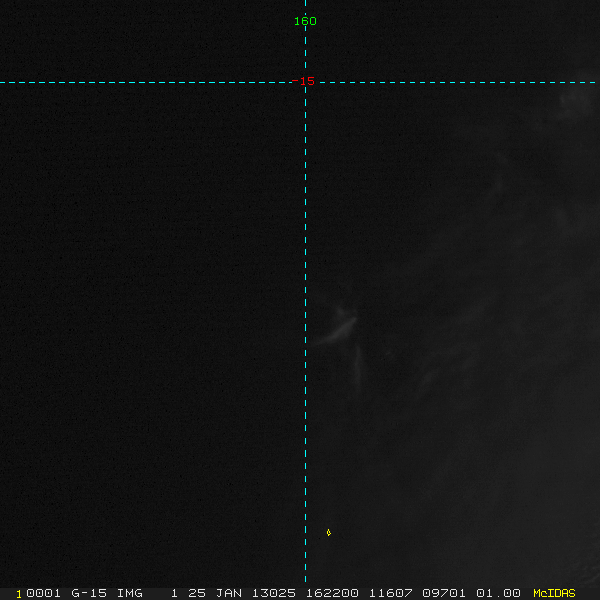Click the yellow cursor mark left of 0001

(18, 593)
